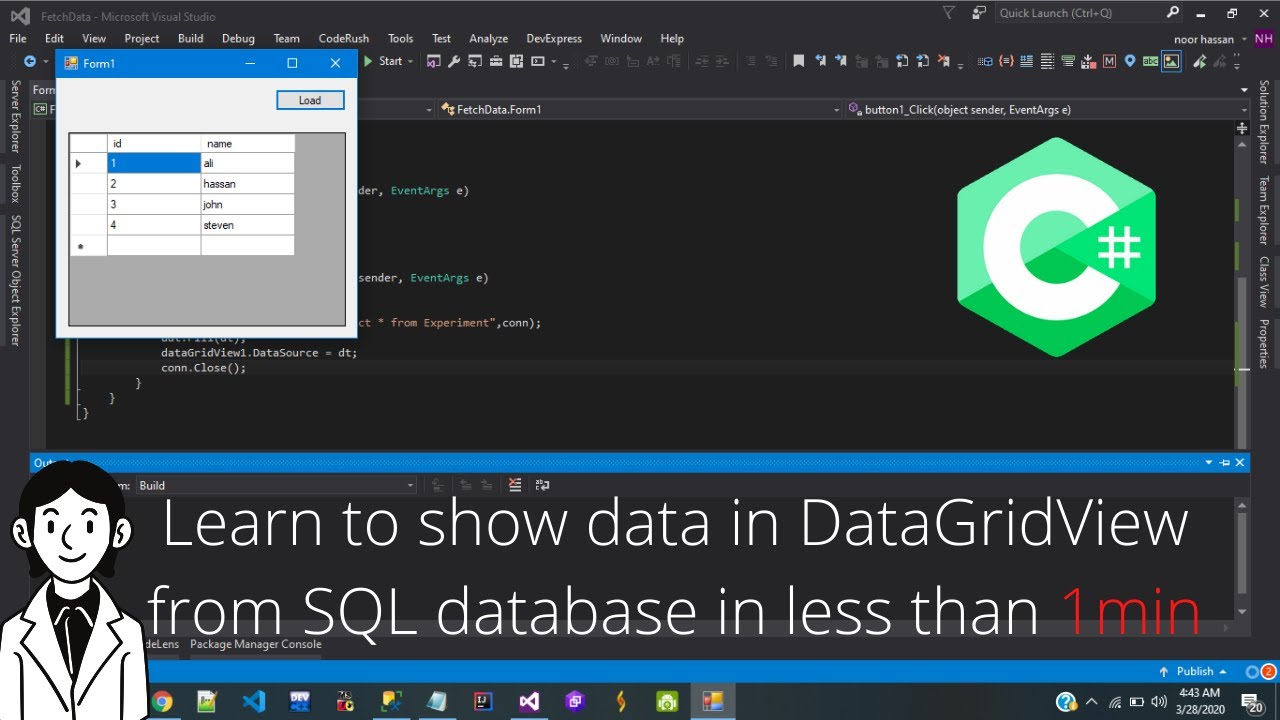
Task: Click the notifications filter funnel icon
Action: tap(949, 13)
